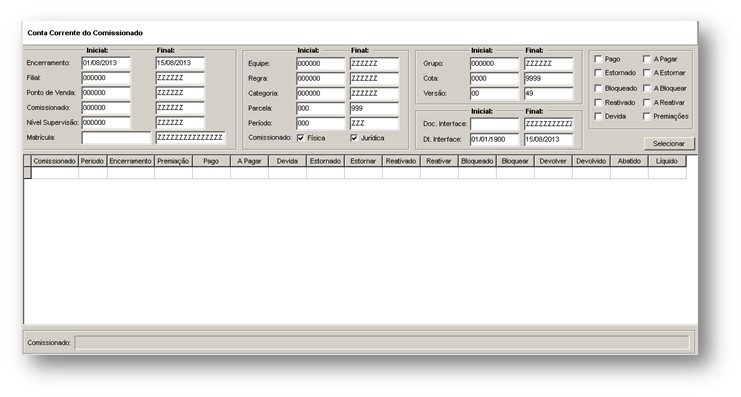Viewport: 741px width, 397px height.
Task: Select the Nível Supervisão final field
Action: tap(180, 122)
